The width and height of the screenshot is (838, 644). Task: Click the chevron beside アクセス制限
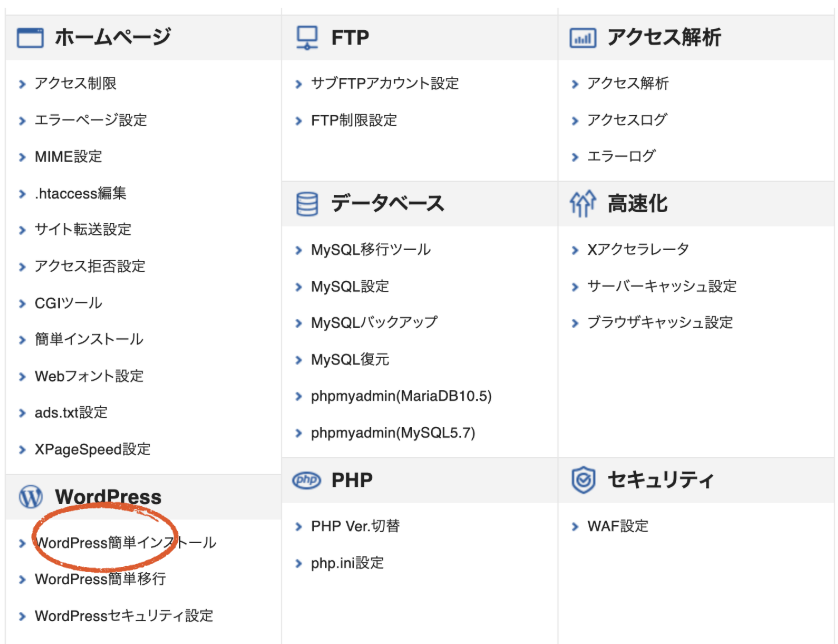click(23, 84)
